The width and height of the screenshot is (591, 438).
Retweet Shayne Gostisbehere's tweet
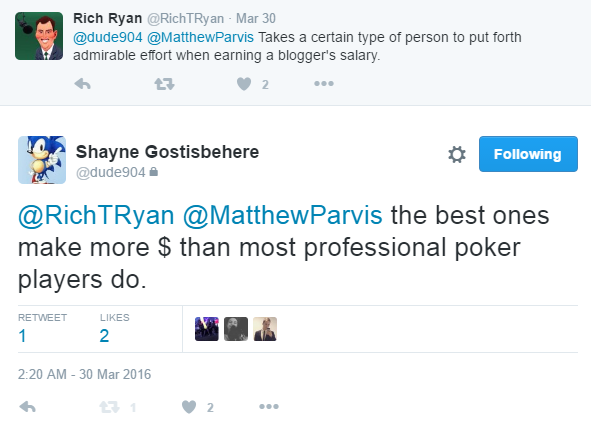click(109, 407)
